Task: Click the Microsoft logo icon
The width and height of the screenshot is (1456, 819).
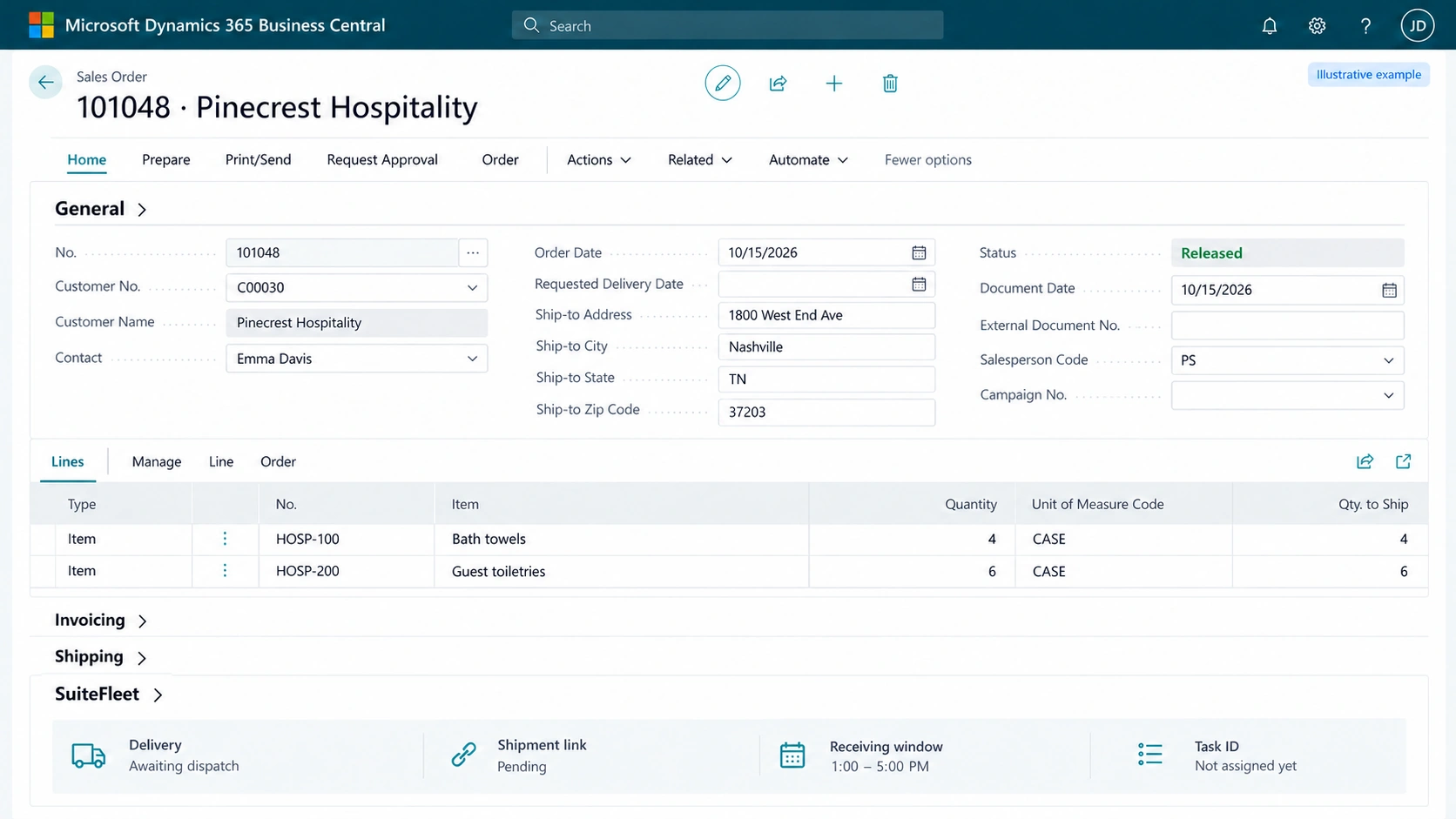Action: tap(41, 25)
